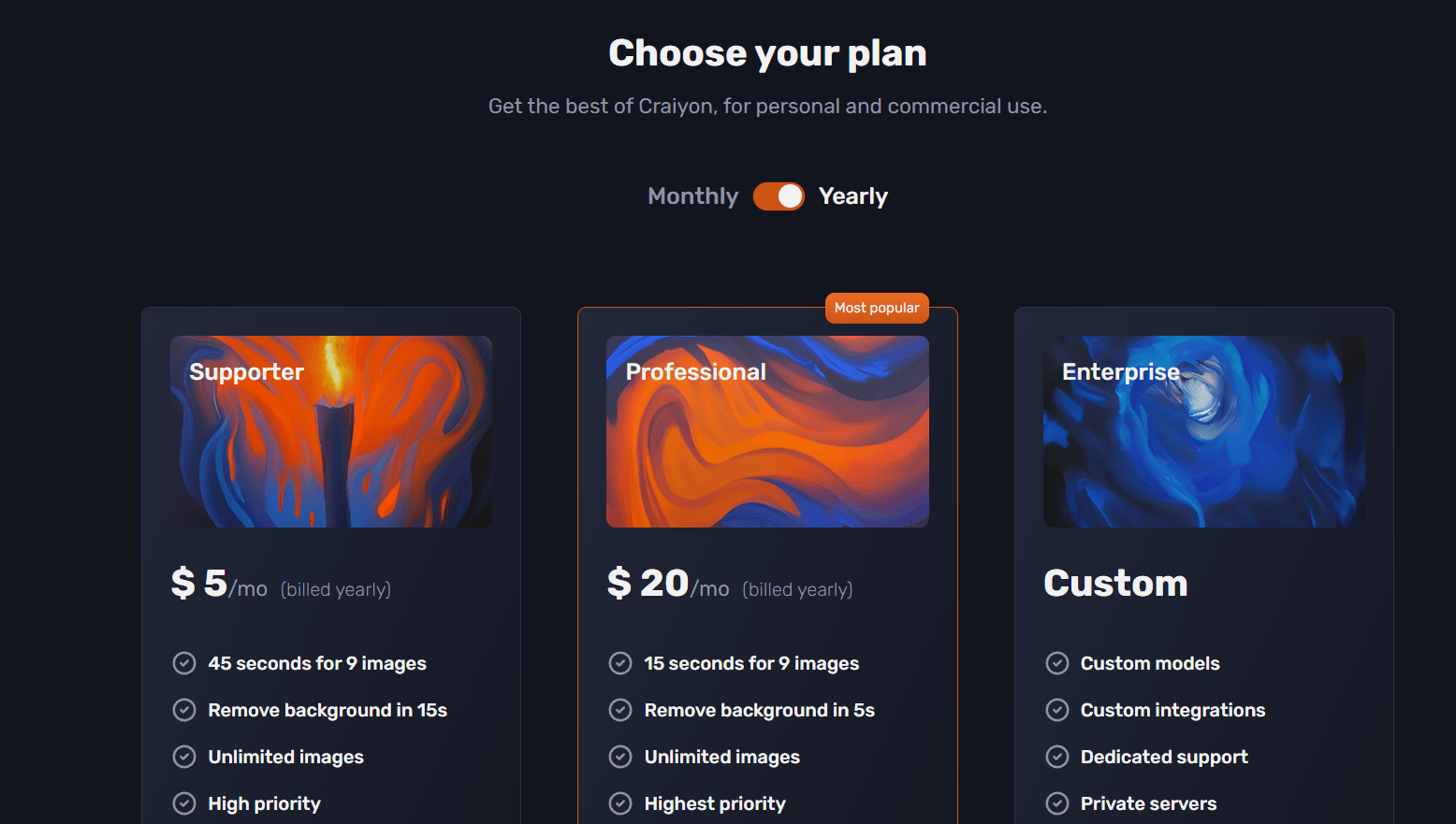The height and width of the screenshot is (824, 1456).
Task: Click check icon beside Custom integrations
Action: [x=1057, y=710]
